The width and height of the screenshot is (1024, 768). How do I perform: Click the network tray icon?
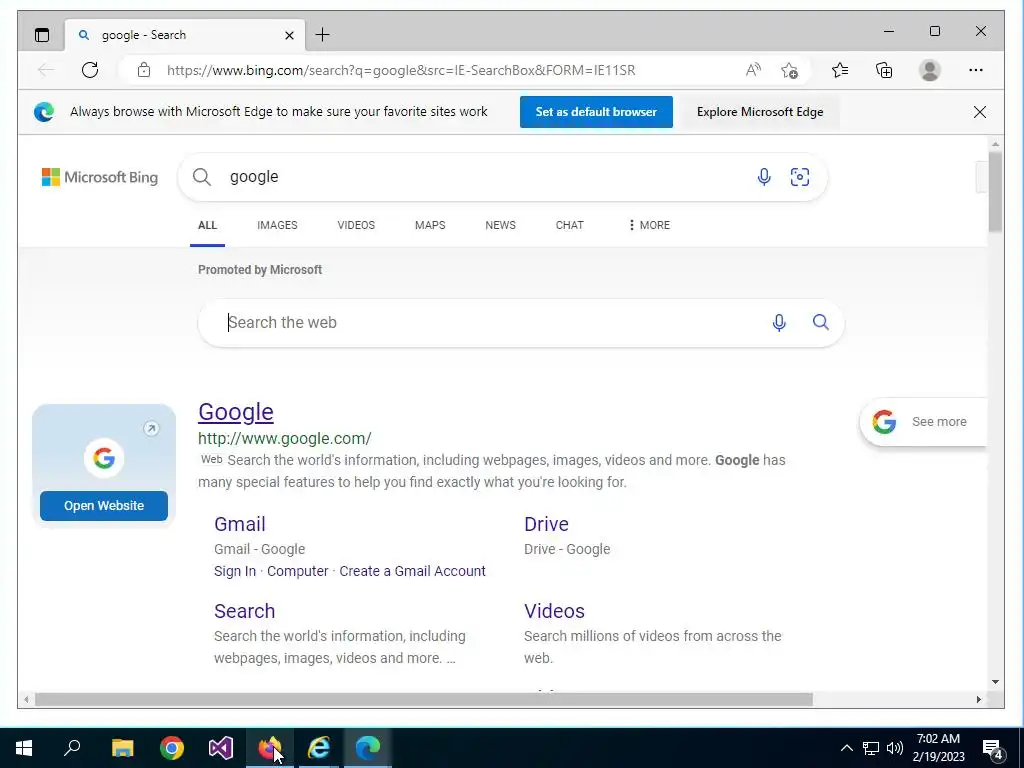point(871,748)
